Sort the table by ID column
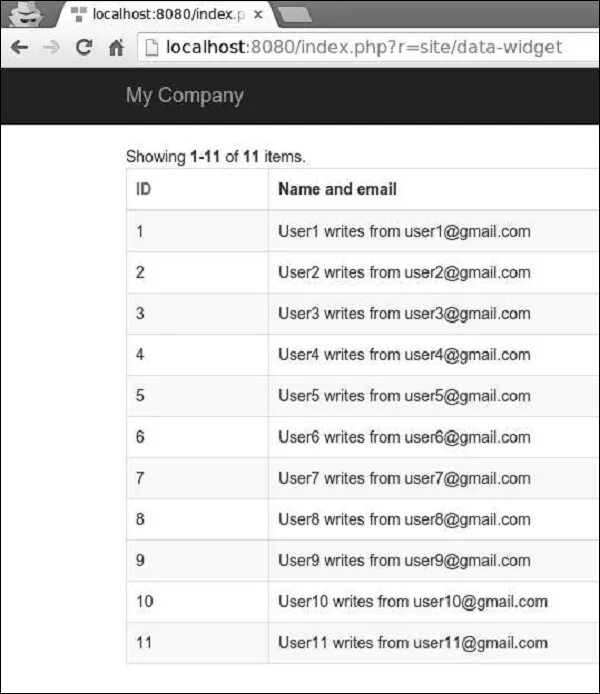600x694 pixels. tap(143, 189)
